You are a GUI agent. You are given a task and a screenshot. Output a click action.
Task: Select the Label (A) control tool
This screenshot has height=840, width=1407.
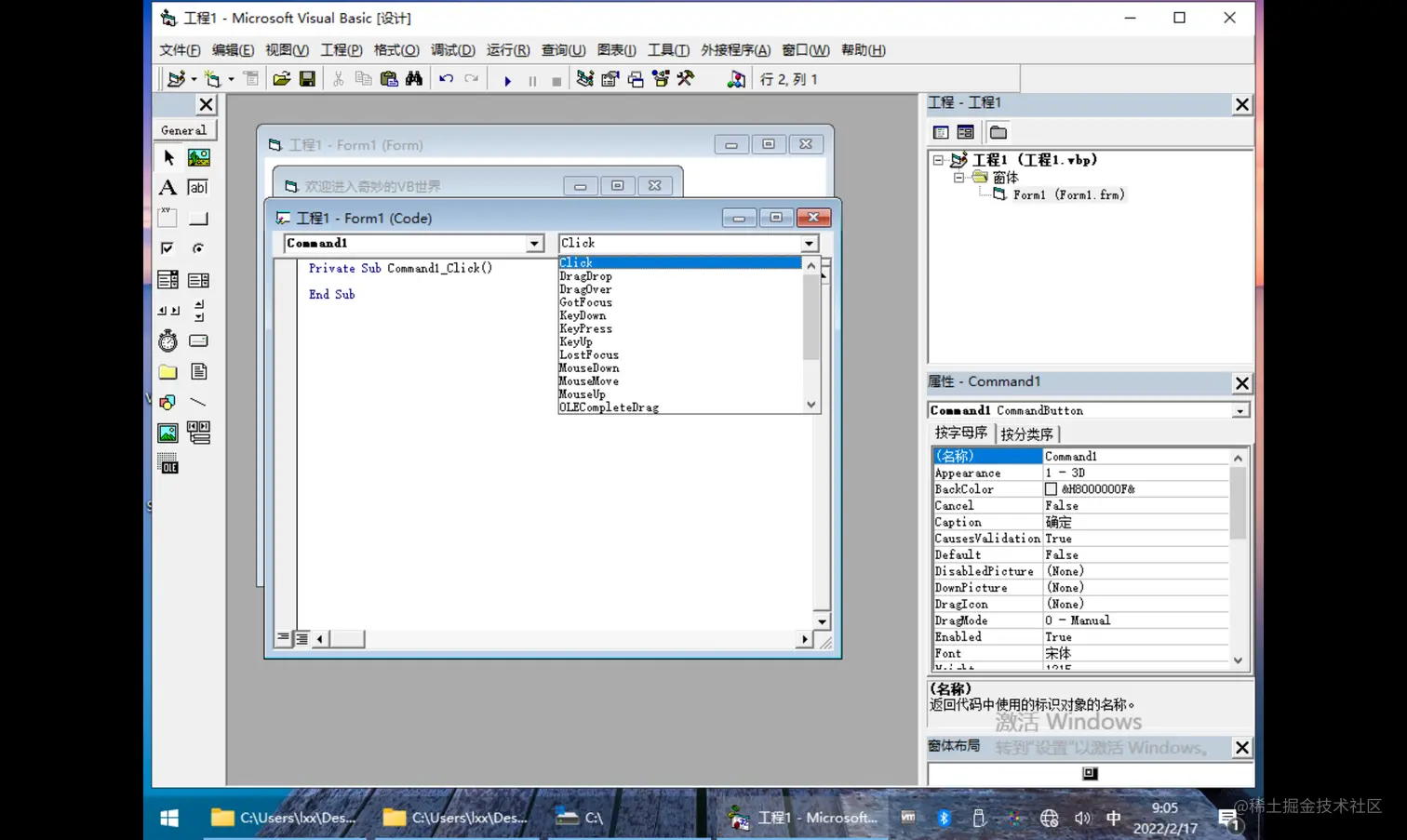point(167,188)
